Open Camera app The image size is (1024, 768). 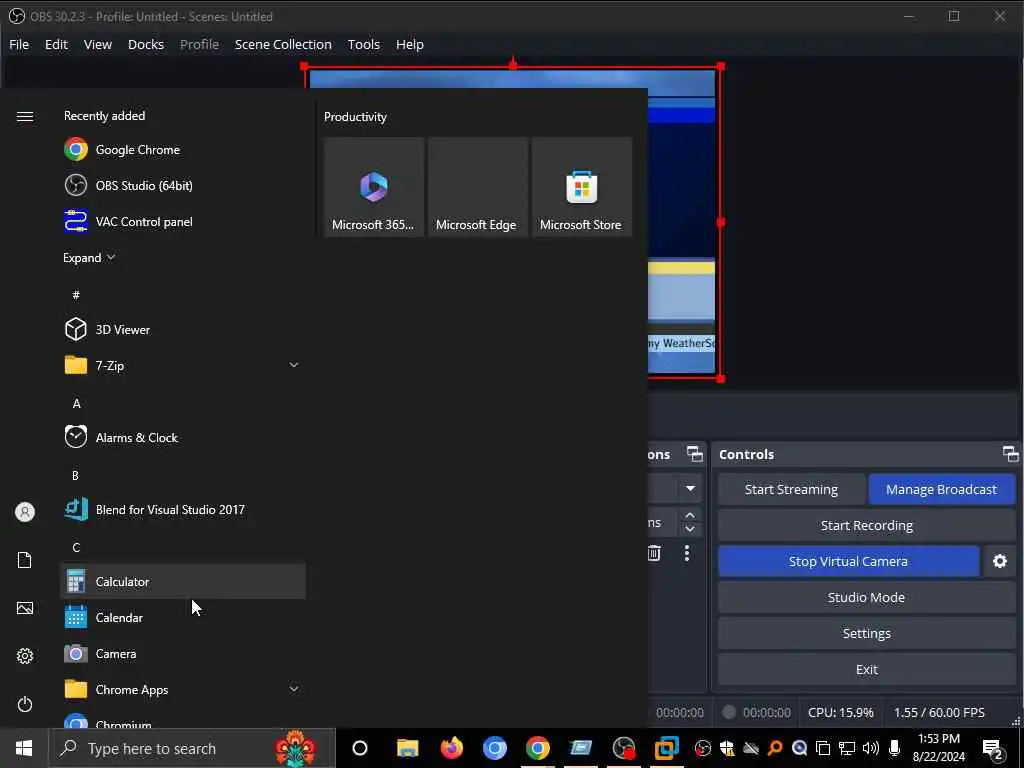[183, 653]
